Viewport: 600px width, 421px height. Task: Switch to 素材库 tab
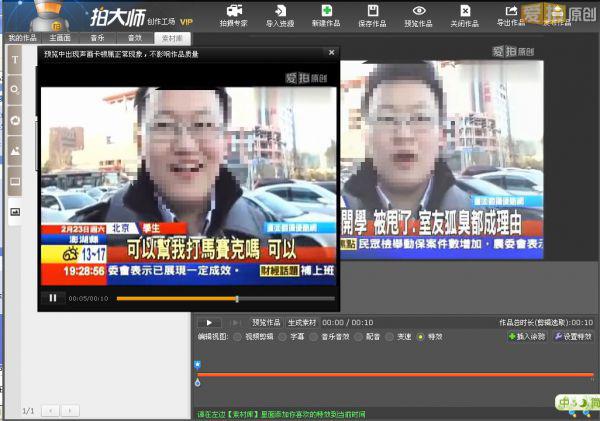172,38
